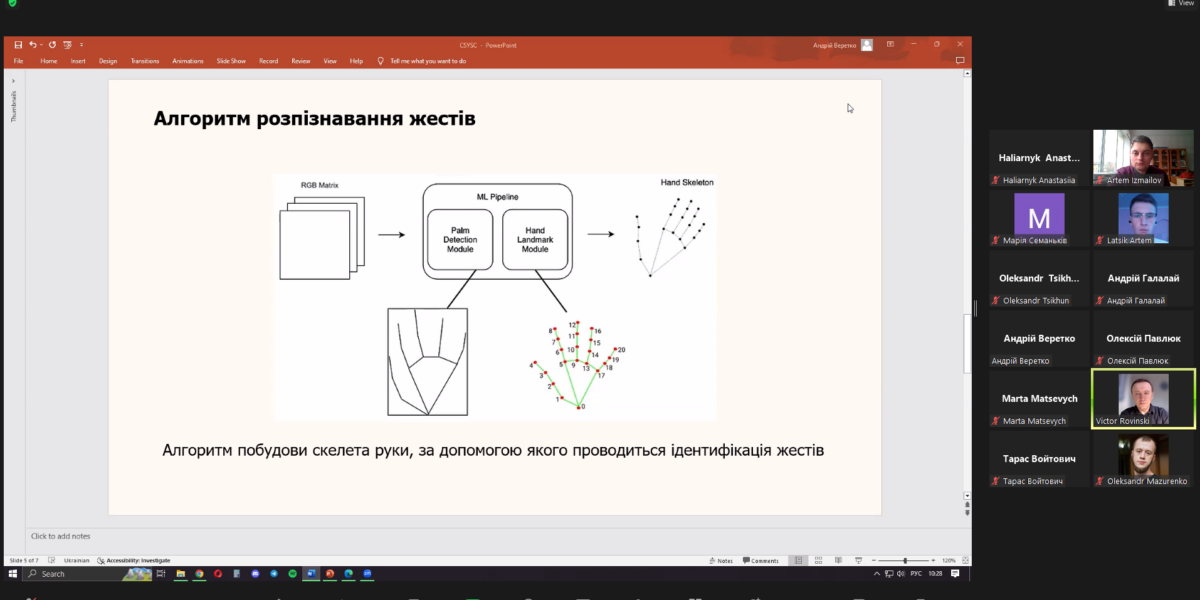
Task: Open the ribbon comments pane icon
Action: [960, 61]
